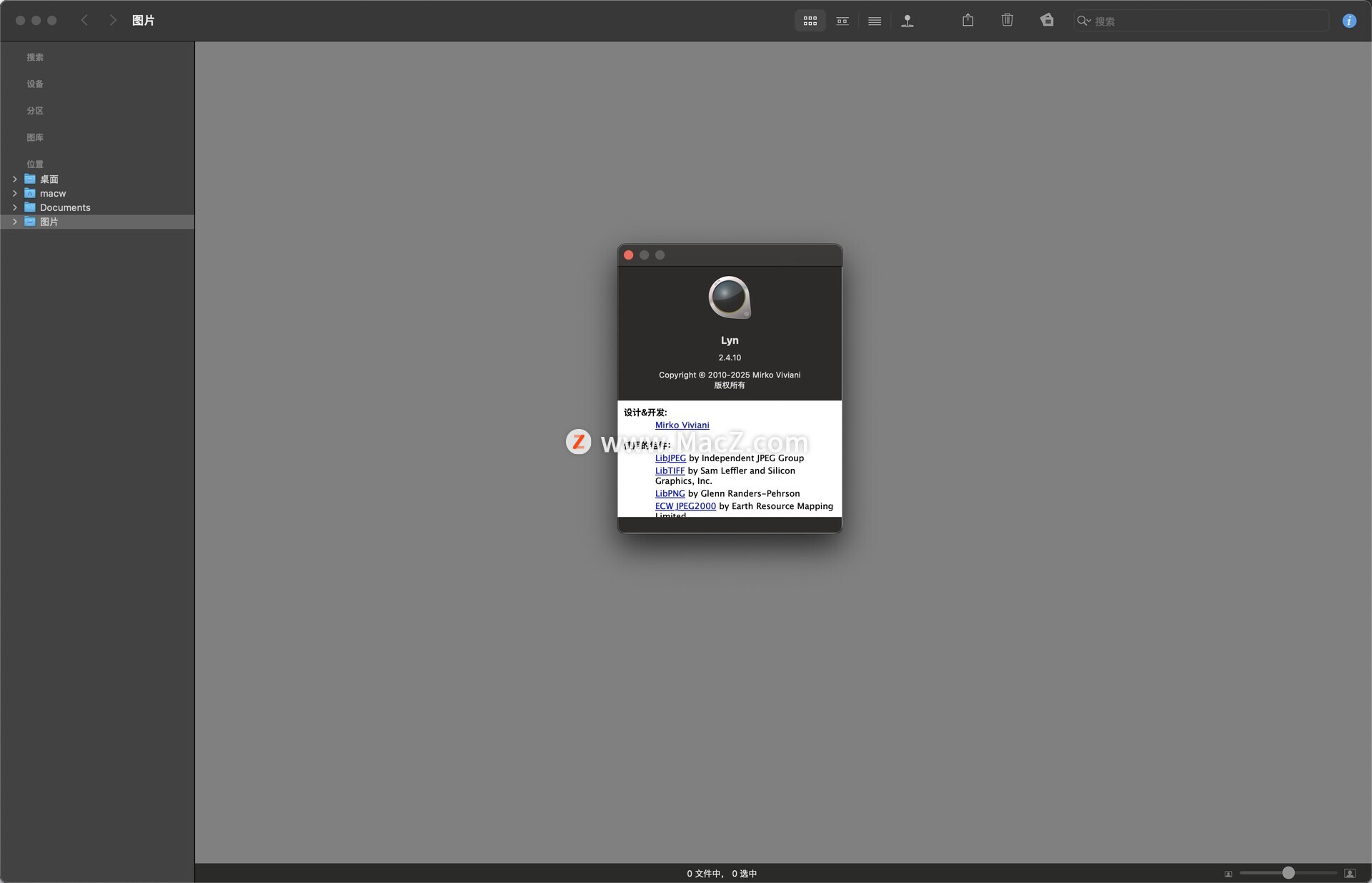Select Documents in the sidebar
1372x883 pixels.
(97, 207)
